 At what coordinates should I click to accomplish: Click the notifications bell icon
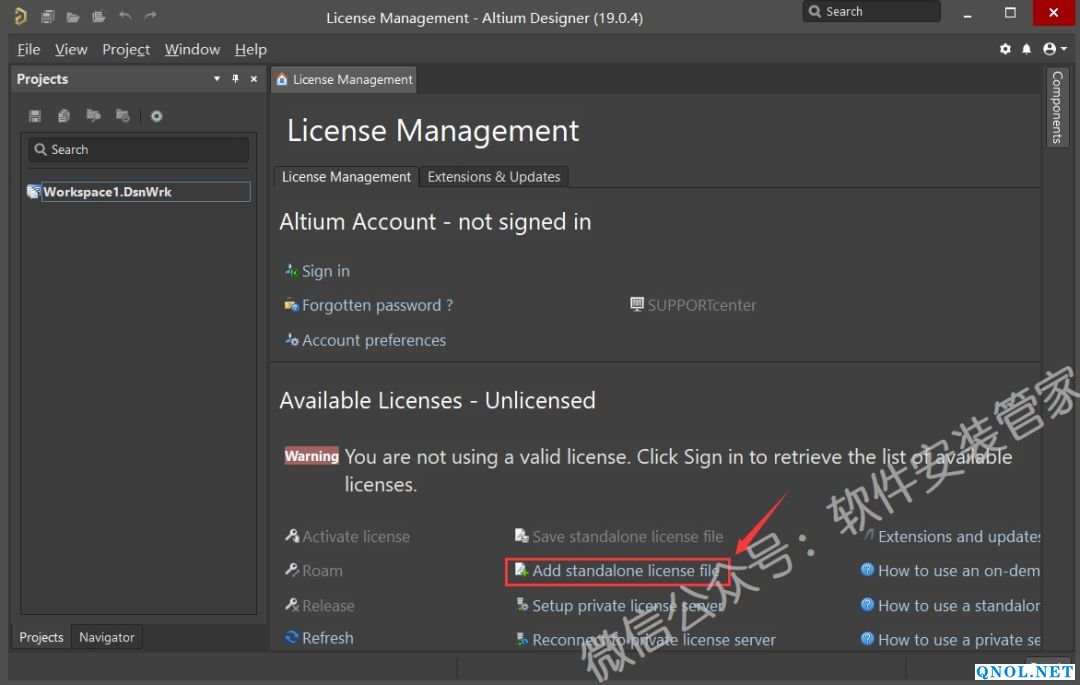[x=1026, y=49]
